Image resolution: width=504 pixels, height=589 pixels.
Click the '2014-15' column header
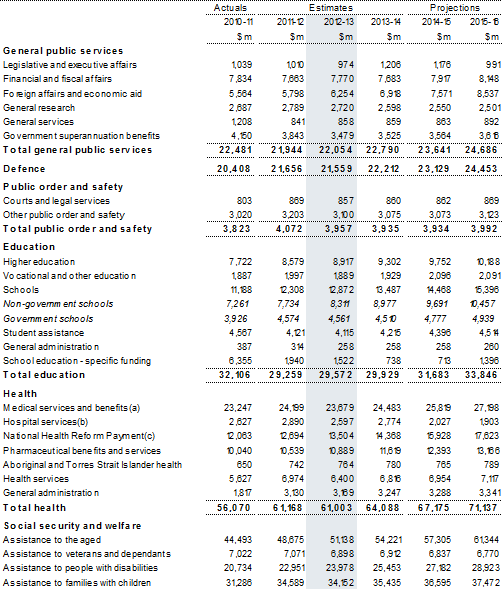click(436, 22)
